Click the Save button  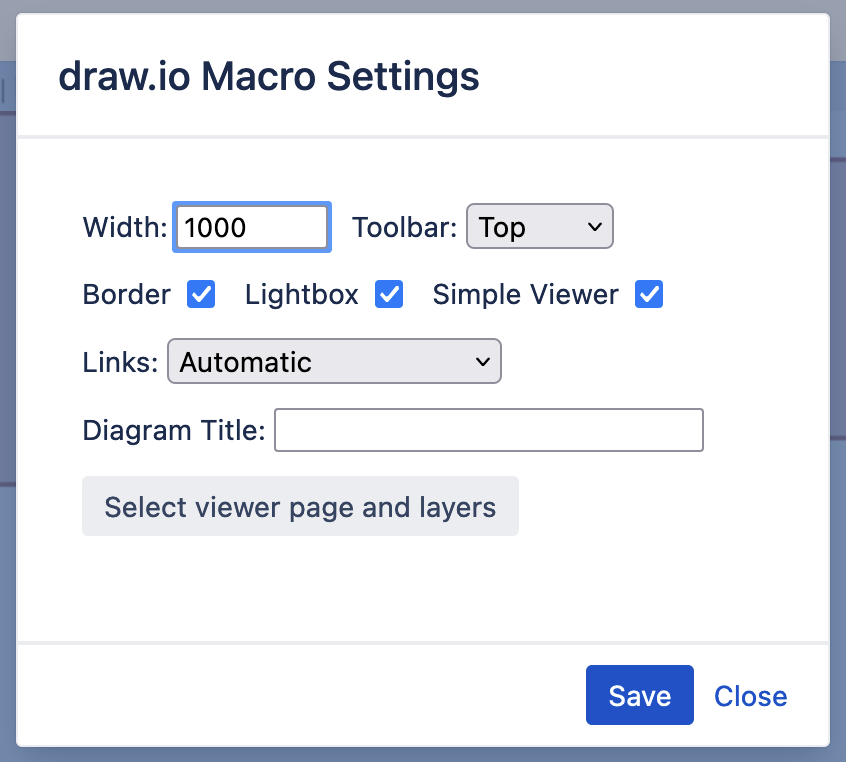(639, 695)
